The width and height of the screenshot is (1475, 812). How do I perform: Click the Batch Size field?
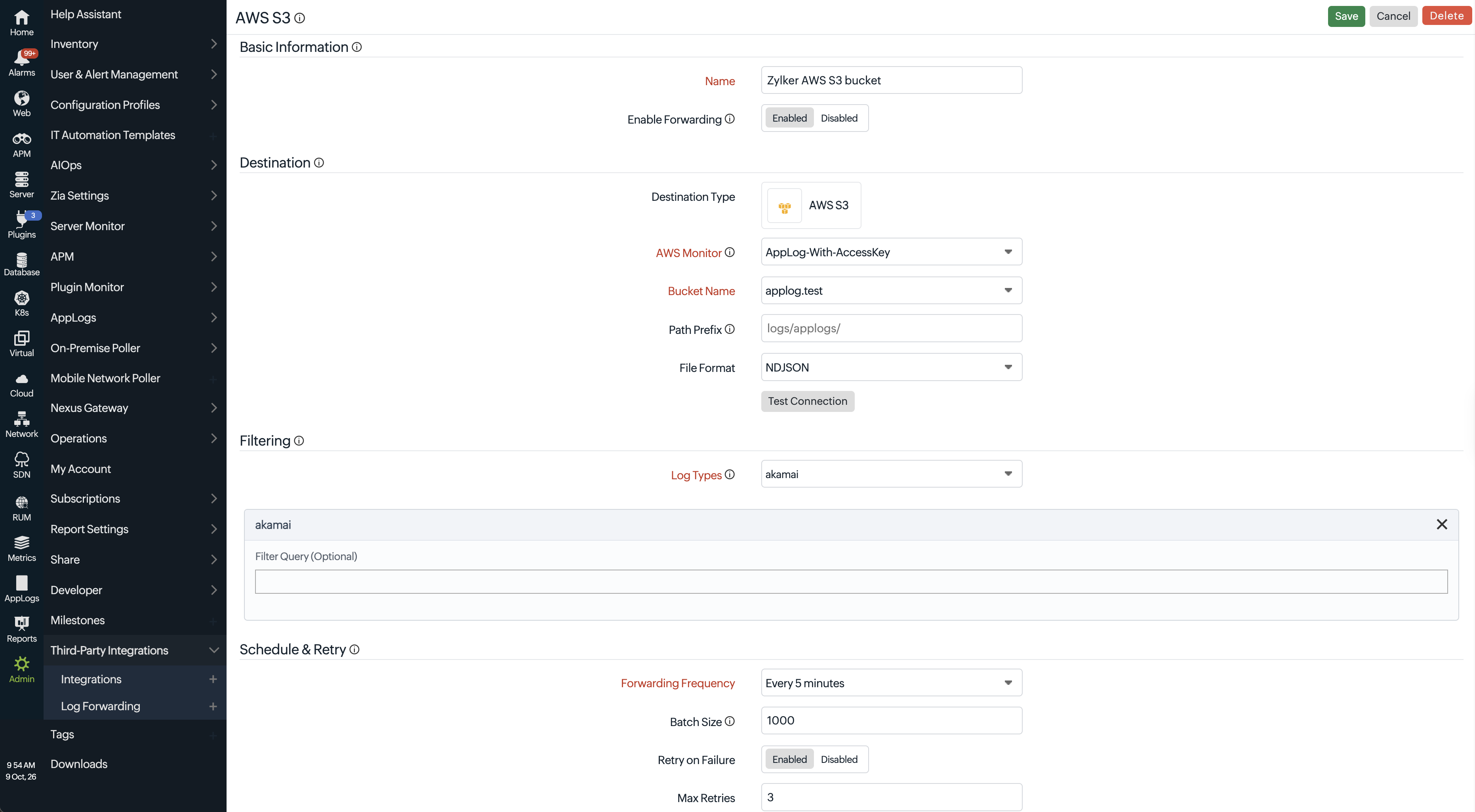point(891,721)
